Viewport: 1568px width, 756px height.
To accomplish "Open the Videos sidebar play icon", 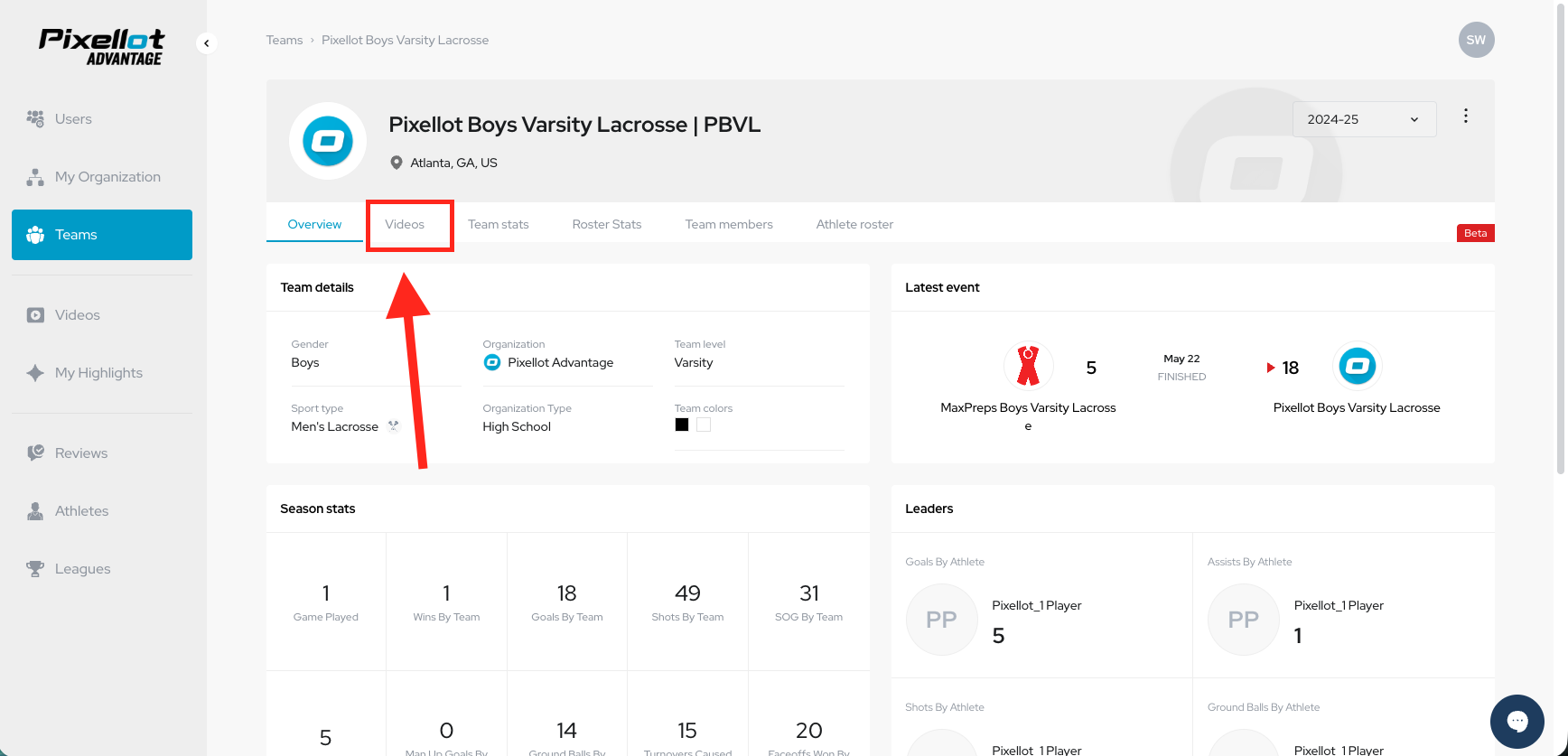I will (35, 315).
